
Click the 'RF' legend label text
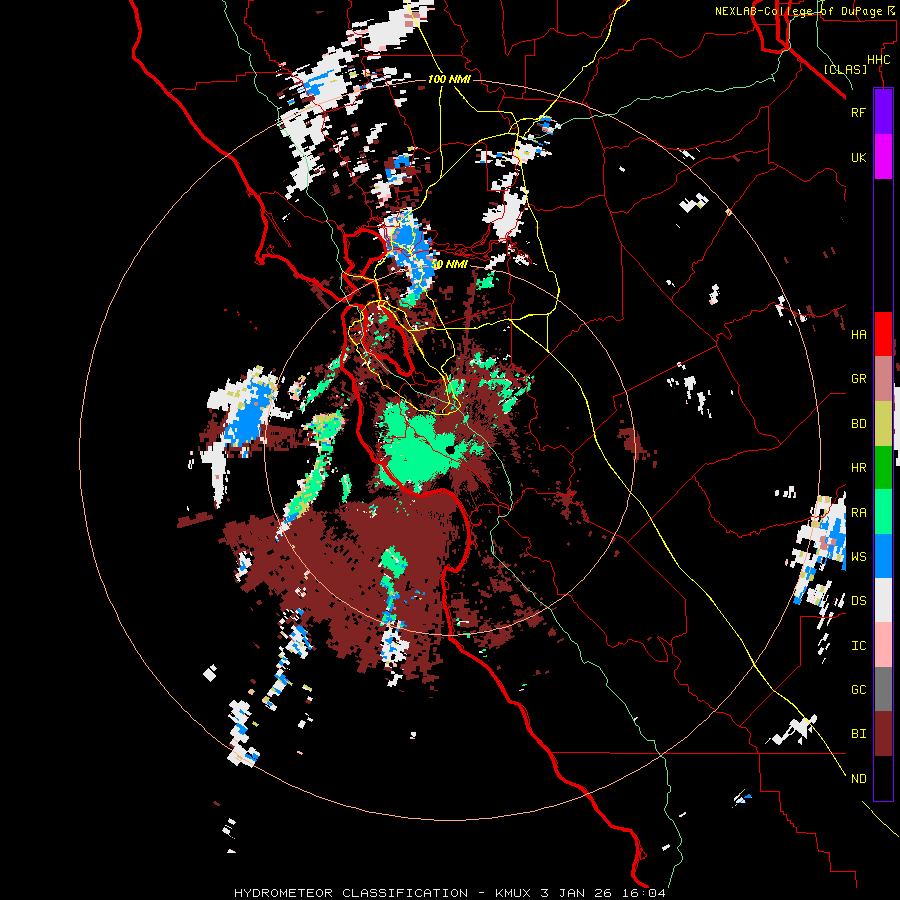tap(858, 112)
